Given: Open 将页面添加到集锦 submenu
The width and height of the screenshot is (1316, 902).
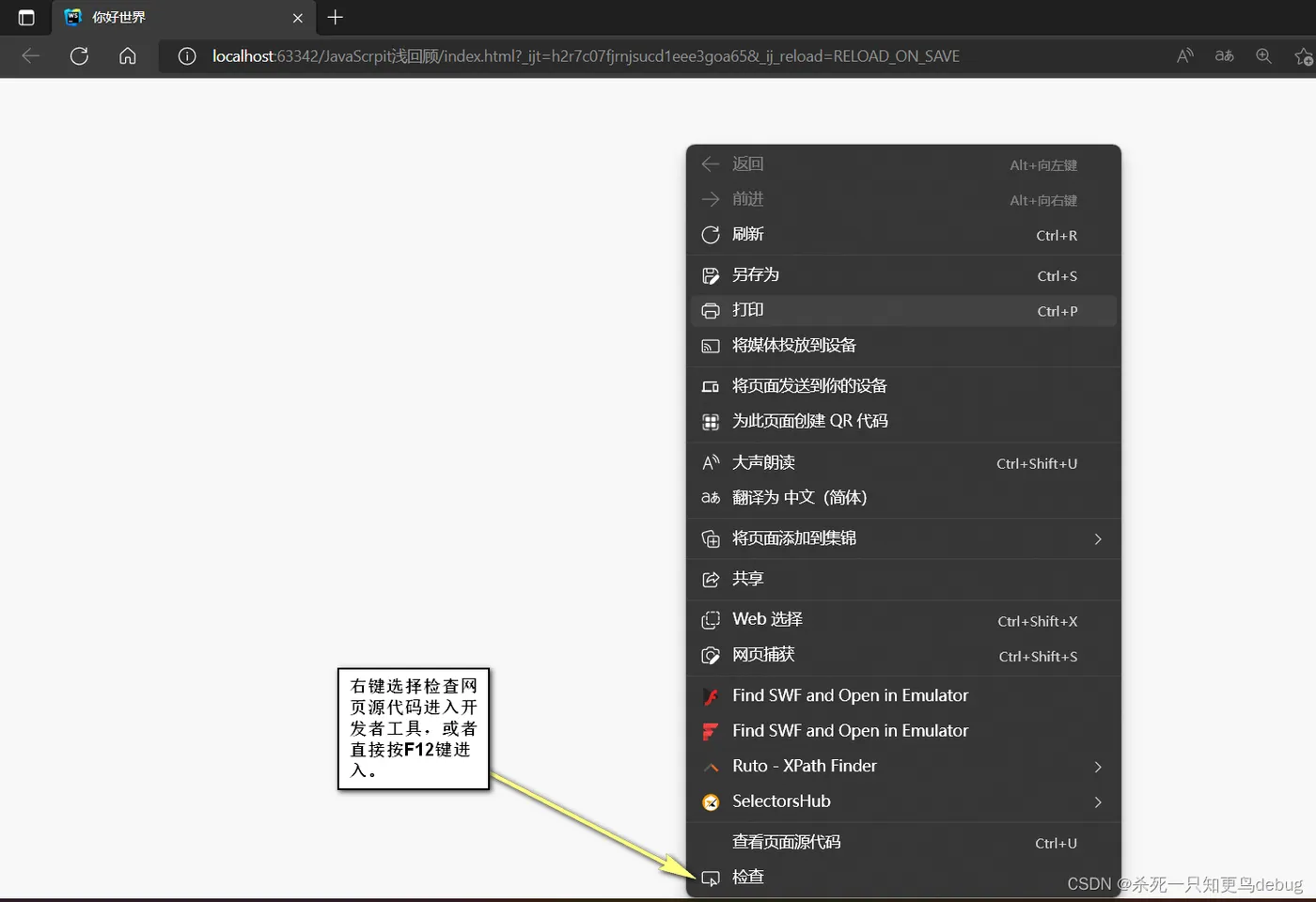Looking at the screenshot, I should 903,538.
